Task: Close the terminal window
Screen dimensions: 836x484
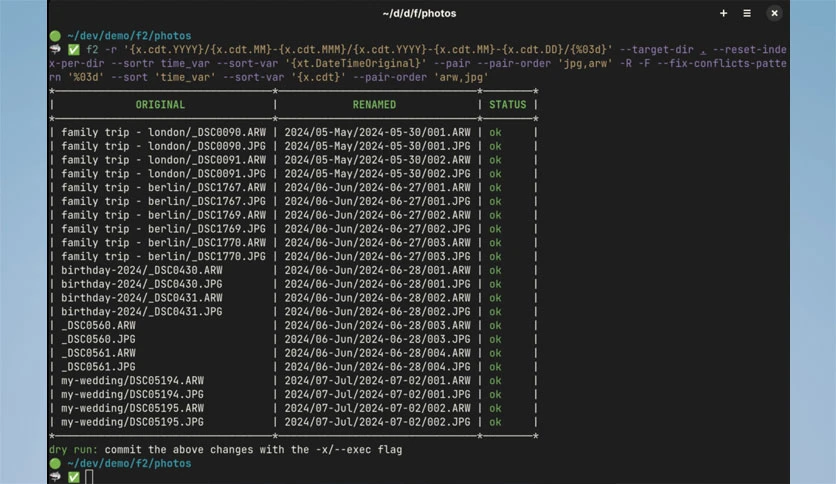Action: tap(774, 13)
